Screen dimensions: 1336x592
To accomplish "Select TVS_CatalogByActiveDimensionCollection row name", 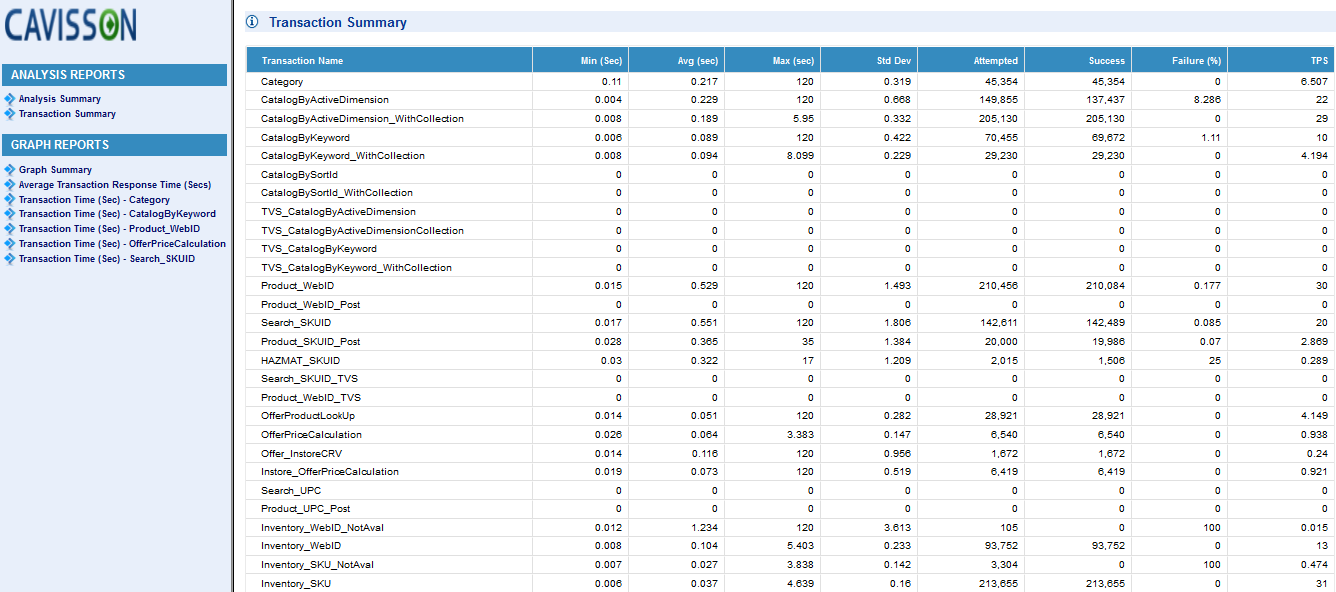I will [362, 230].
